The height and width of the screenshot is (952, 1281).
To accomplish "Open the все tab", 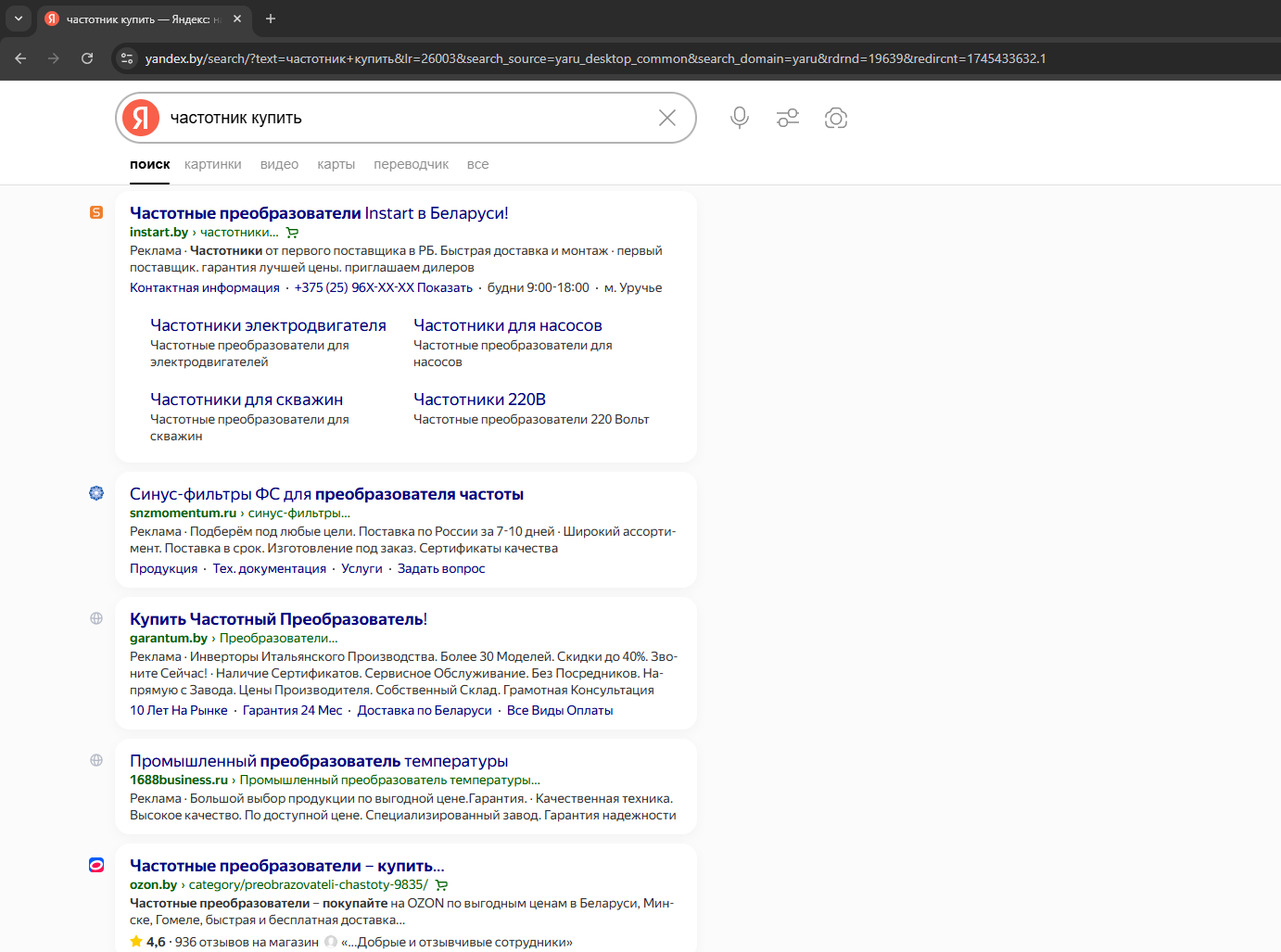I will pos(478,164).
